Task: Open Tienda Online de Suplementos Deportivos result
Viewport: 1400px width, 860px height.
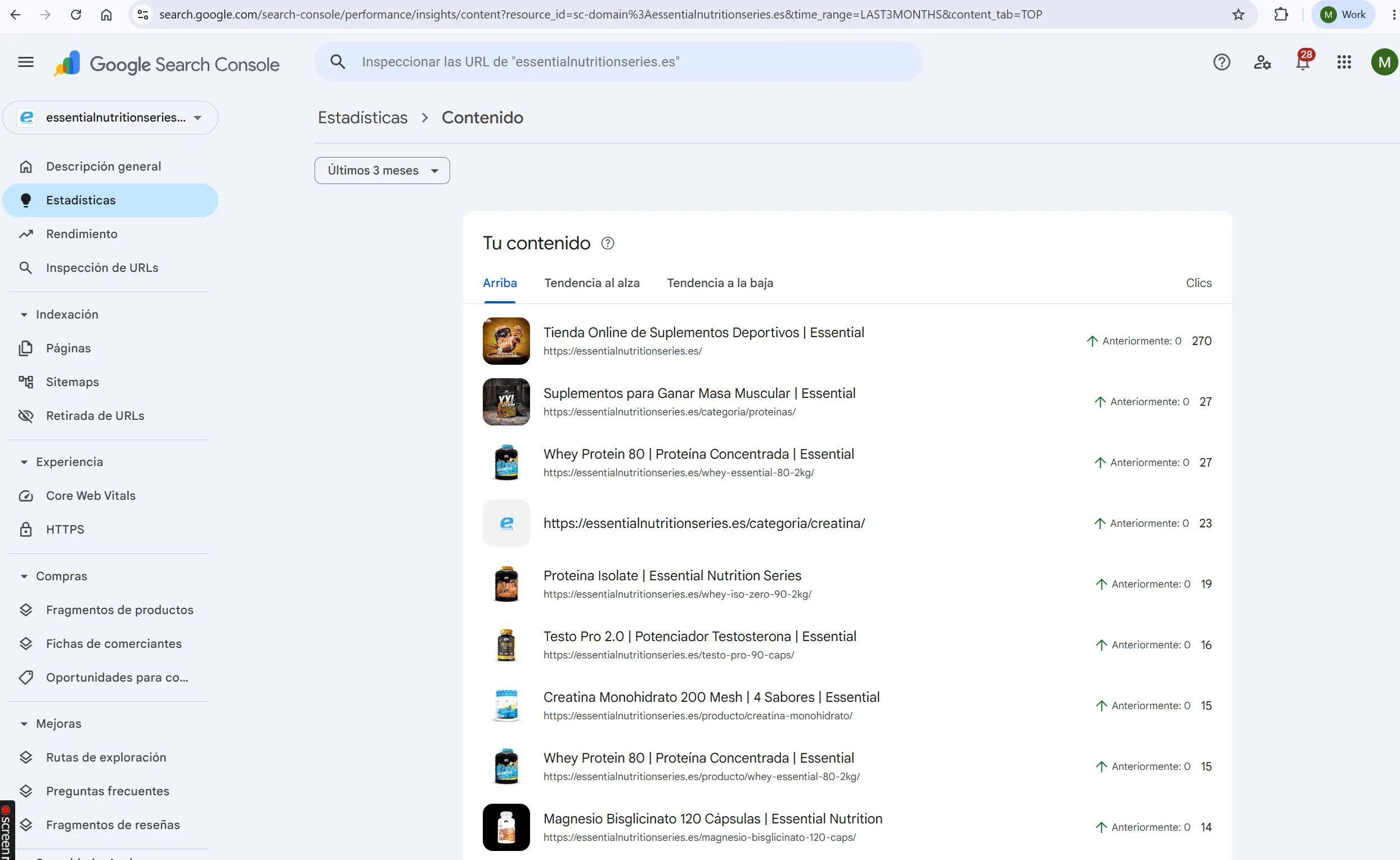Action: click(x=847, y=341)
